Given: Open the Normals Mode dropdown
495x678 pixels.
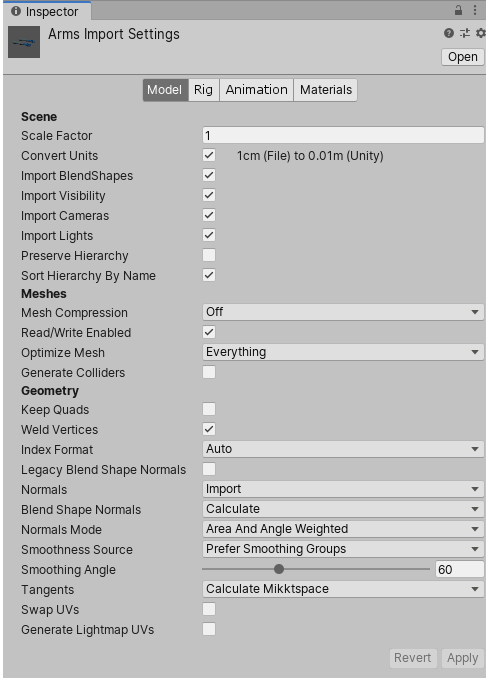Looking at the screenshot, I should coord(343,529).
